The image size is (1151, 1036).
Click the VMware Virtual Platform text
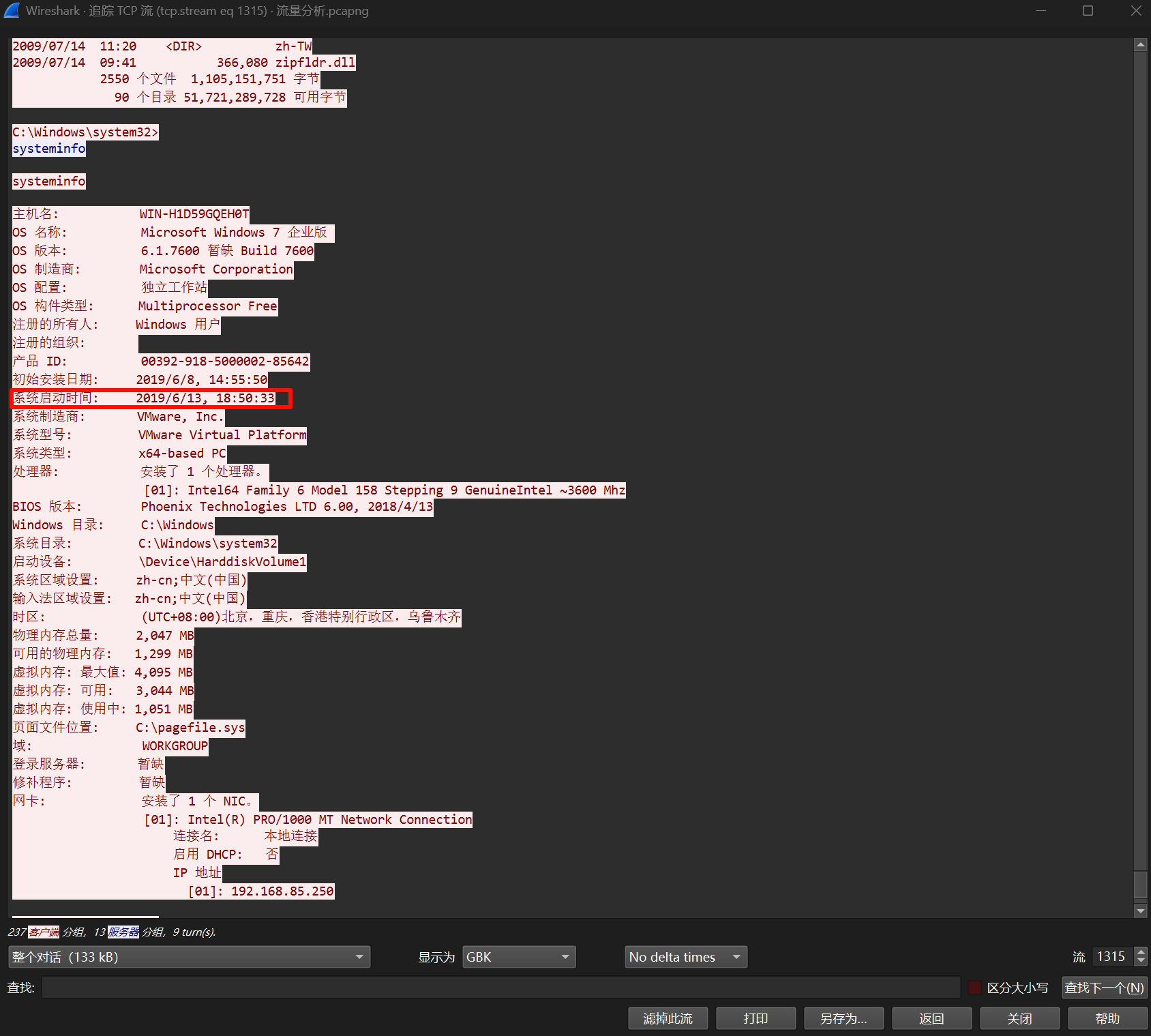coord(222,435)
